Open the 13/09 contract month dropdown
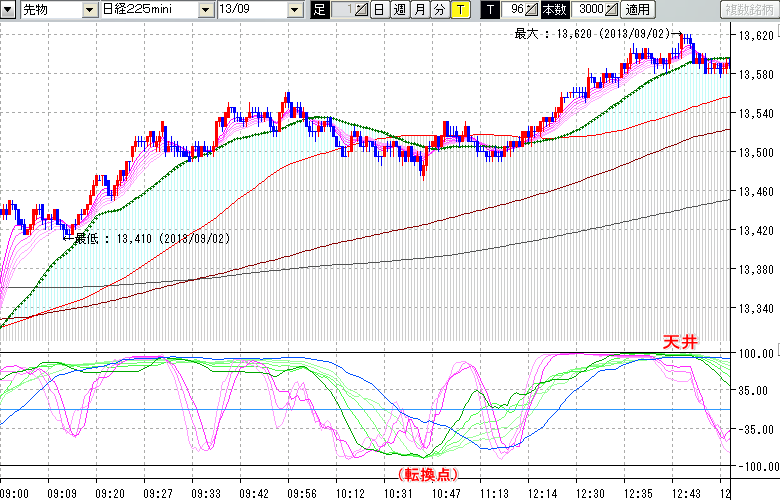Viewport: 780px width, 500px height. pos(294,9)
